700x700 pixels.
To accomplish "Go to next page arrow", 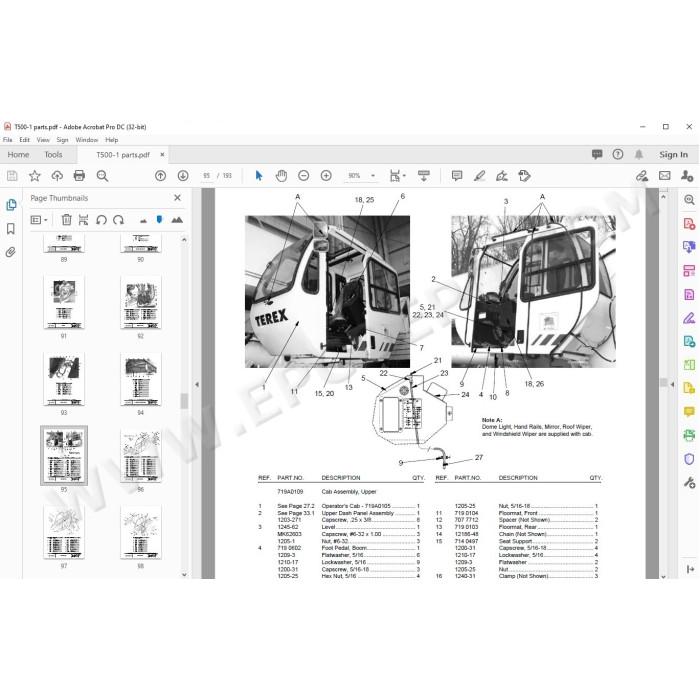I will tap(183, 176).
